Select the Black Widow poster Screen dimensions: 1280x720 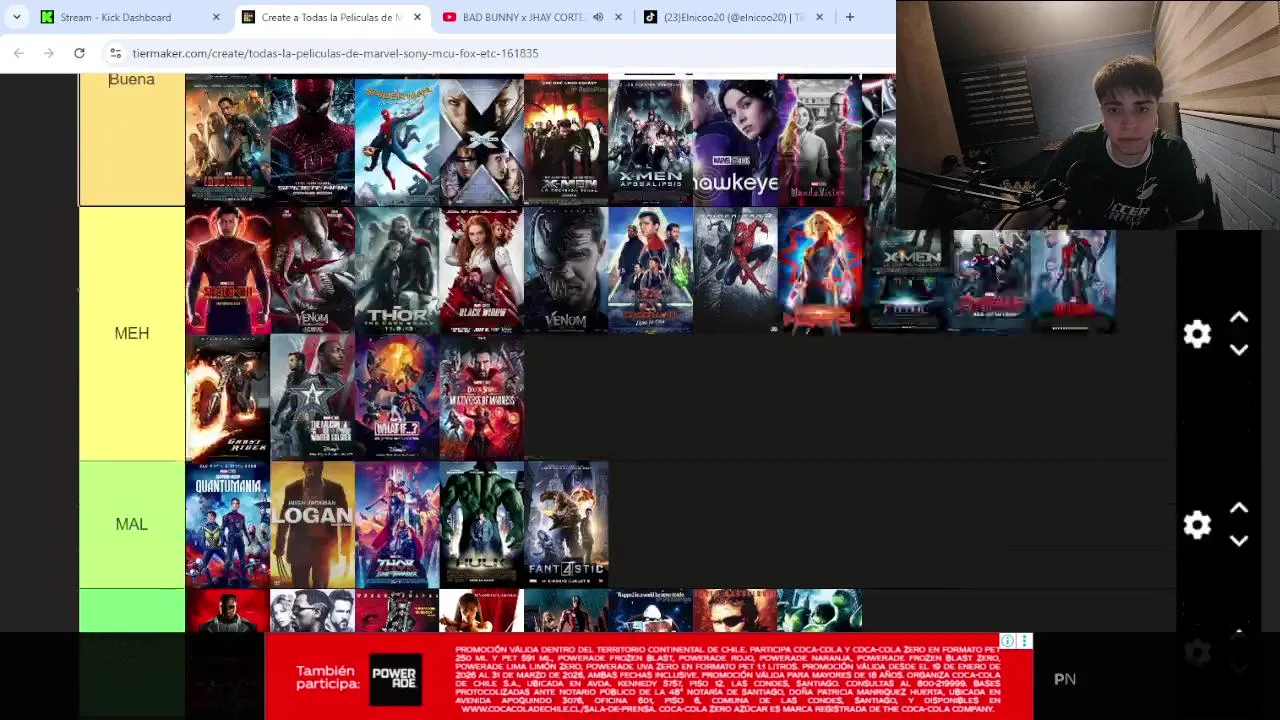coord(481,270)
